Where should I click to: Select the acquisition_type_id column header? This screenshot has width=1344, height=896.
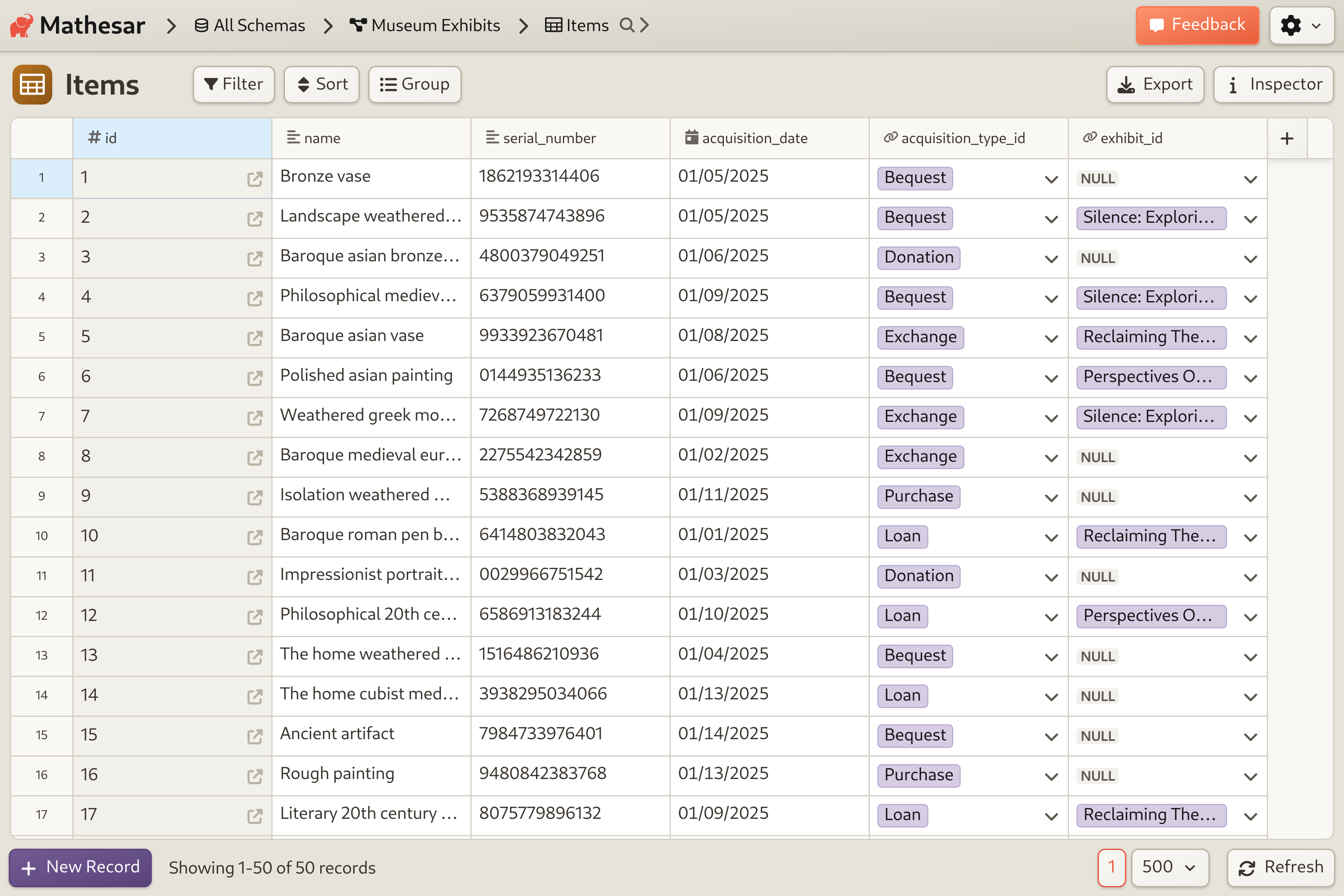click(969, 138)
